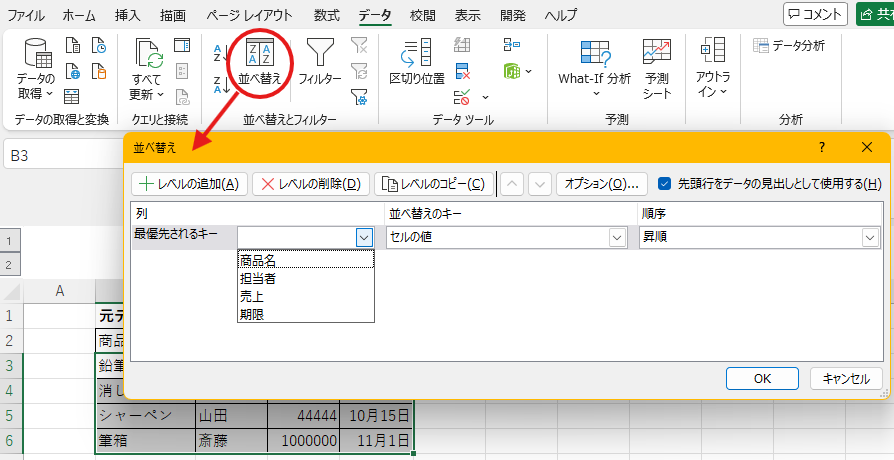894x460 pixels.
Task: Open Recent Sources clock icon
Action: (x=99, y=45)
